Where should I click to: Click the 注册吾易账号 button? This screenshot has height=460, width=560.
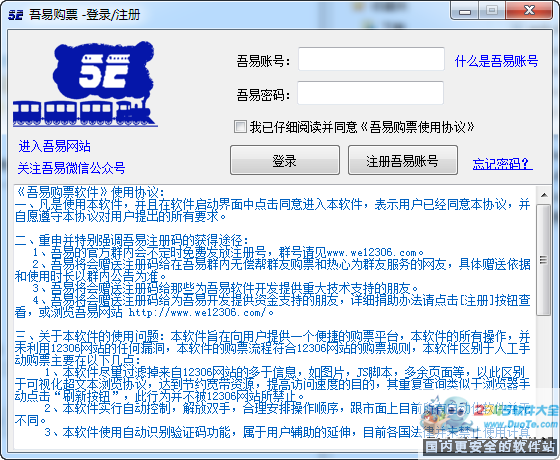(402, 160)
